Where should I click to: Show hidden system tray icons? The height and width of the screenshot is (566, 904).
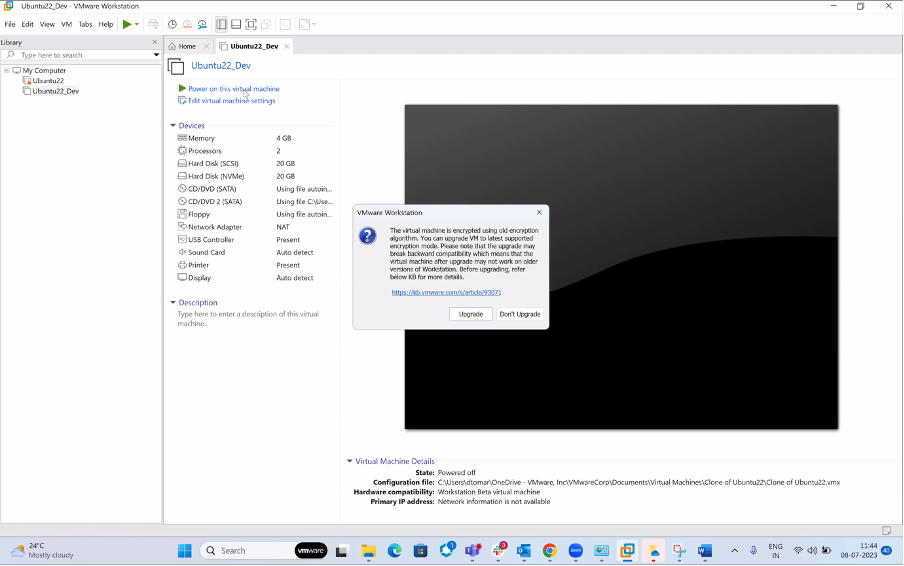pos(734,551)
